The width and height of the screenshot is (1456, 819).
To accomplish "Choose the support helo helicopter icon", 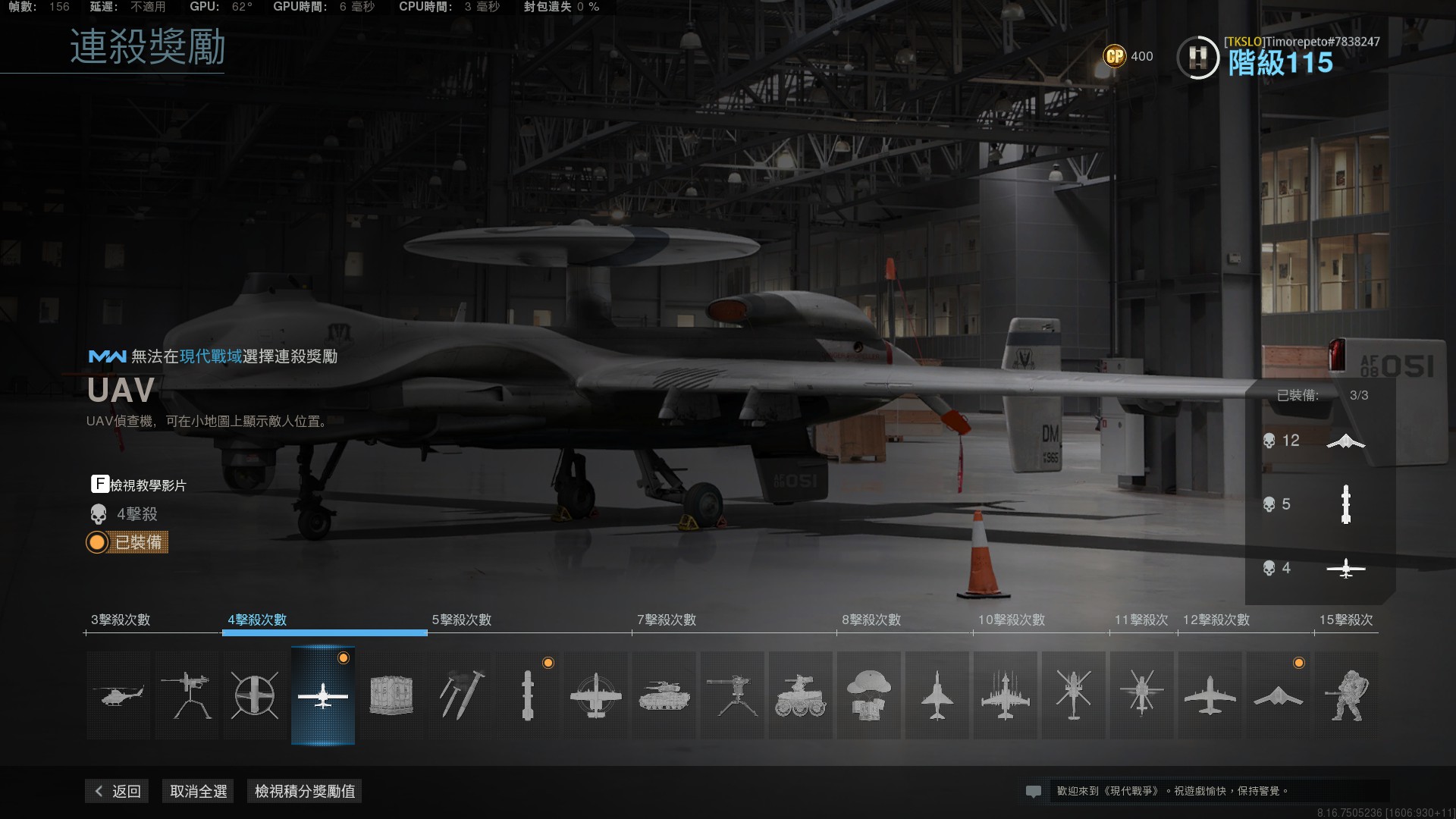I will coord(1142,695).
